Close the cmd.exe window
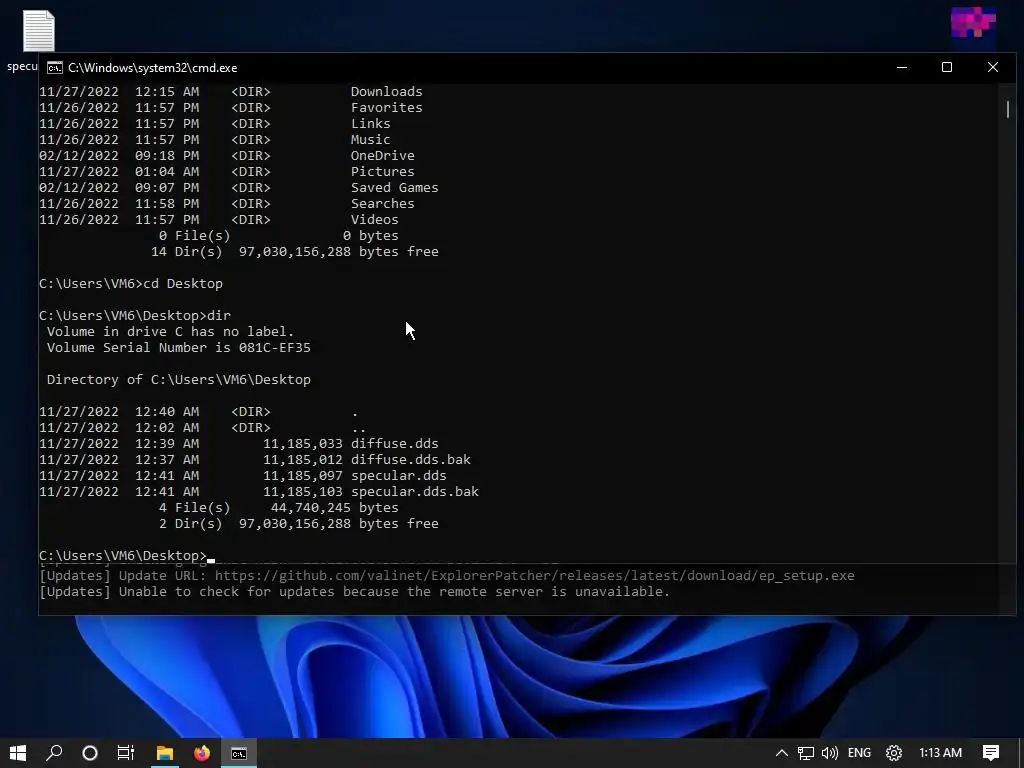Viewport: 1024px width, 768px height. click(993, 67)
